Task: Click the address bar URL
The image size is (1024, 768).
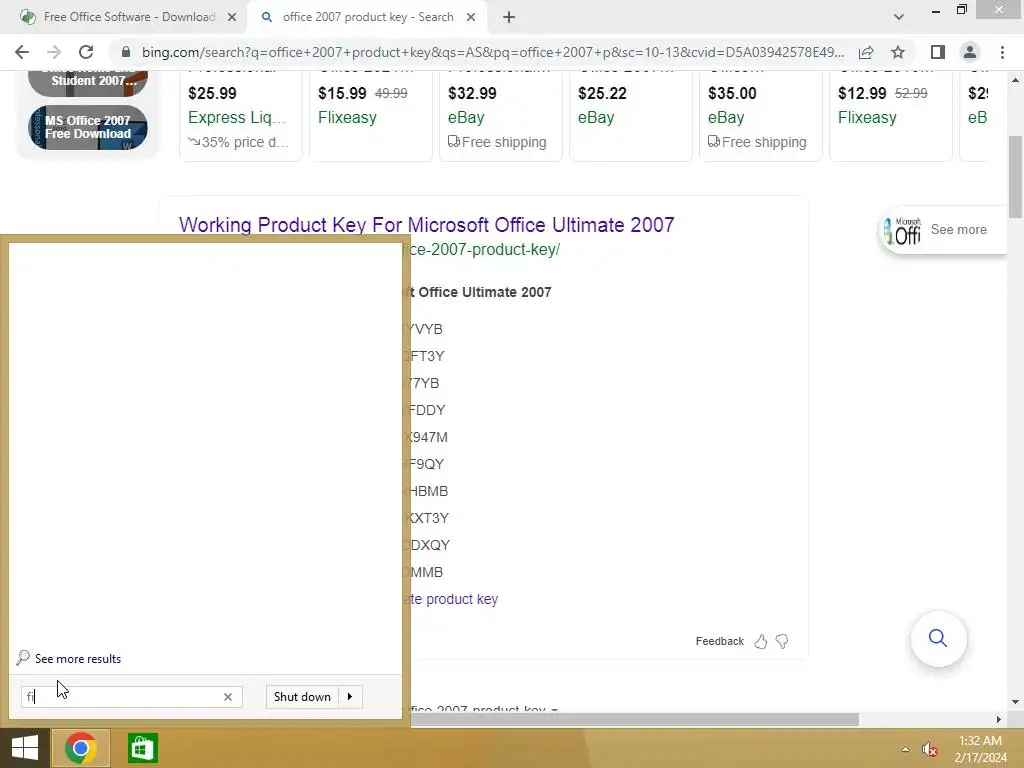Action: click(x=492, y=52)
